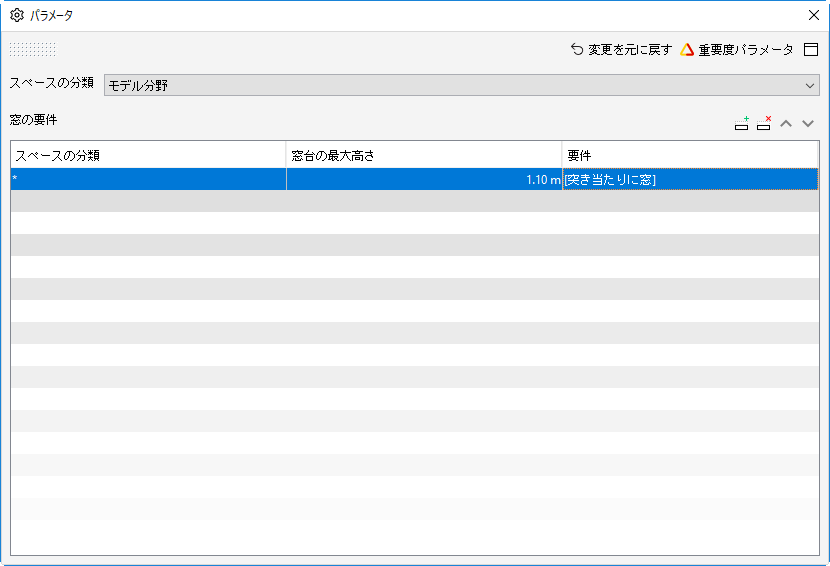This screenshot has width=830, height=566.
Task: Delete the selected row with red-x icon
Action: [764, 123]
